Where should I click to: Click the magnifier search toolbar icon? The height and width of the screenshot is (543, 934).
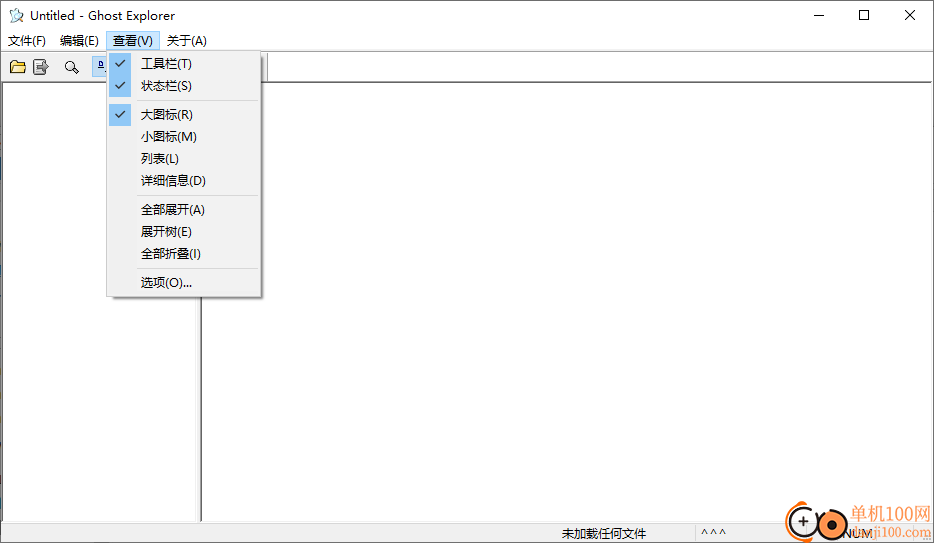point(71,67)
